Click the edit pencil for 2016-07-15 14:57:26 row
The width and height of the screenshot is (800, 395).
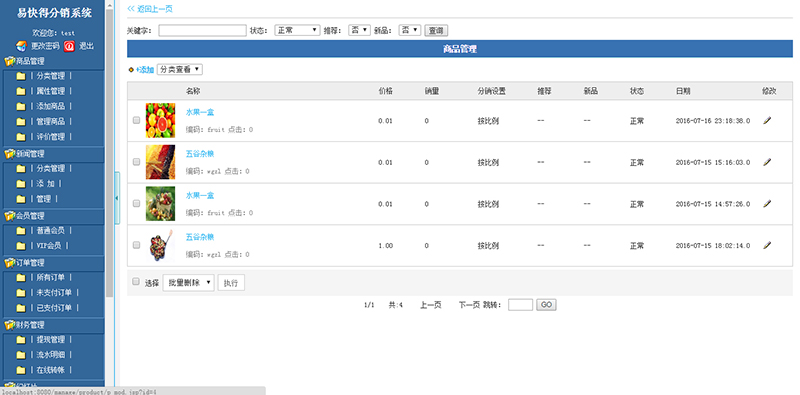click(767, 204)
